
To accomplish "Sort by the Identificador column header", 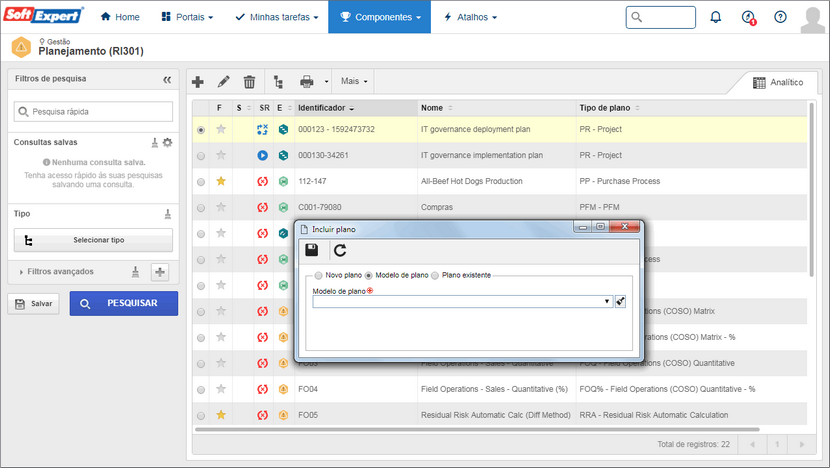I will coord(356,108).
